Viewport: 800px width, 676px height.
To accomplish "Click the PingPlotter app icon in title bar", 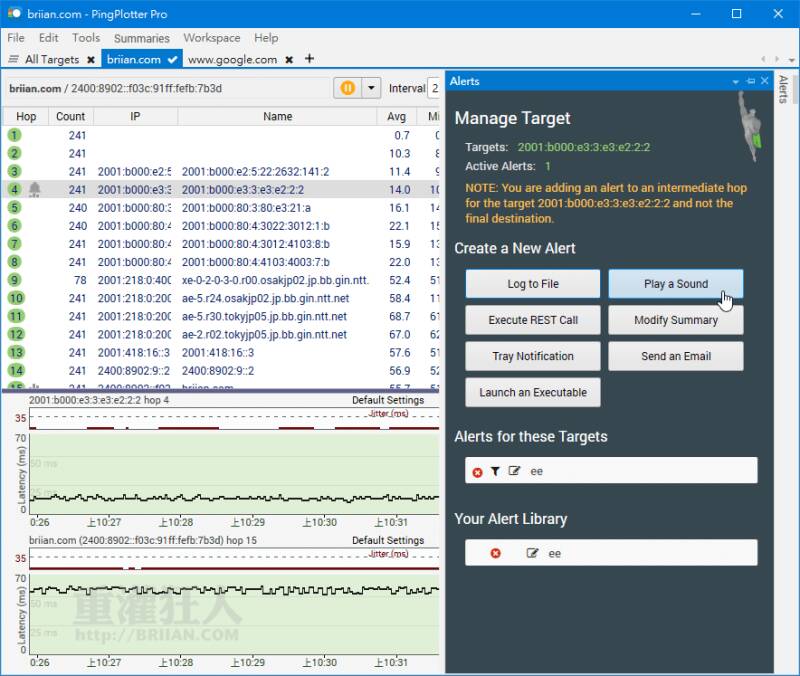I will click(14, 13).
